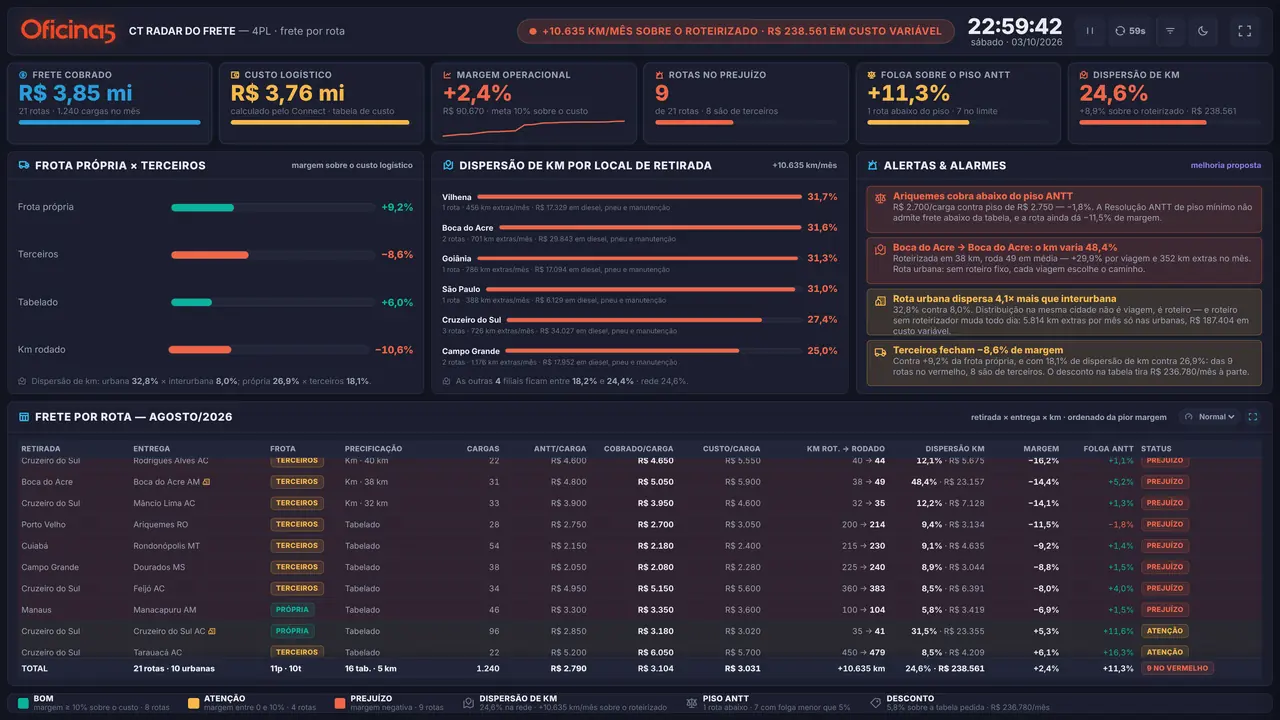The image size is (1280, 720).
Task: Pause the dashboard auto-rotation
Action: pos(1090,31)
